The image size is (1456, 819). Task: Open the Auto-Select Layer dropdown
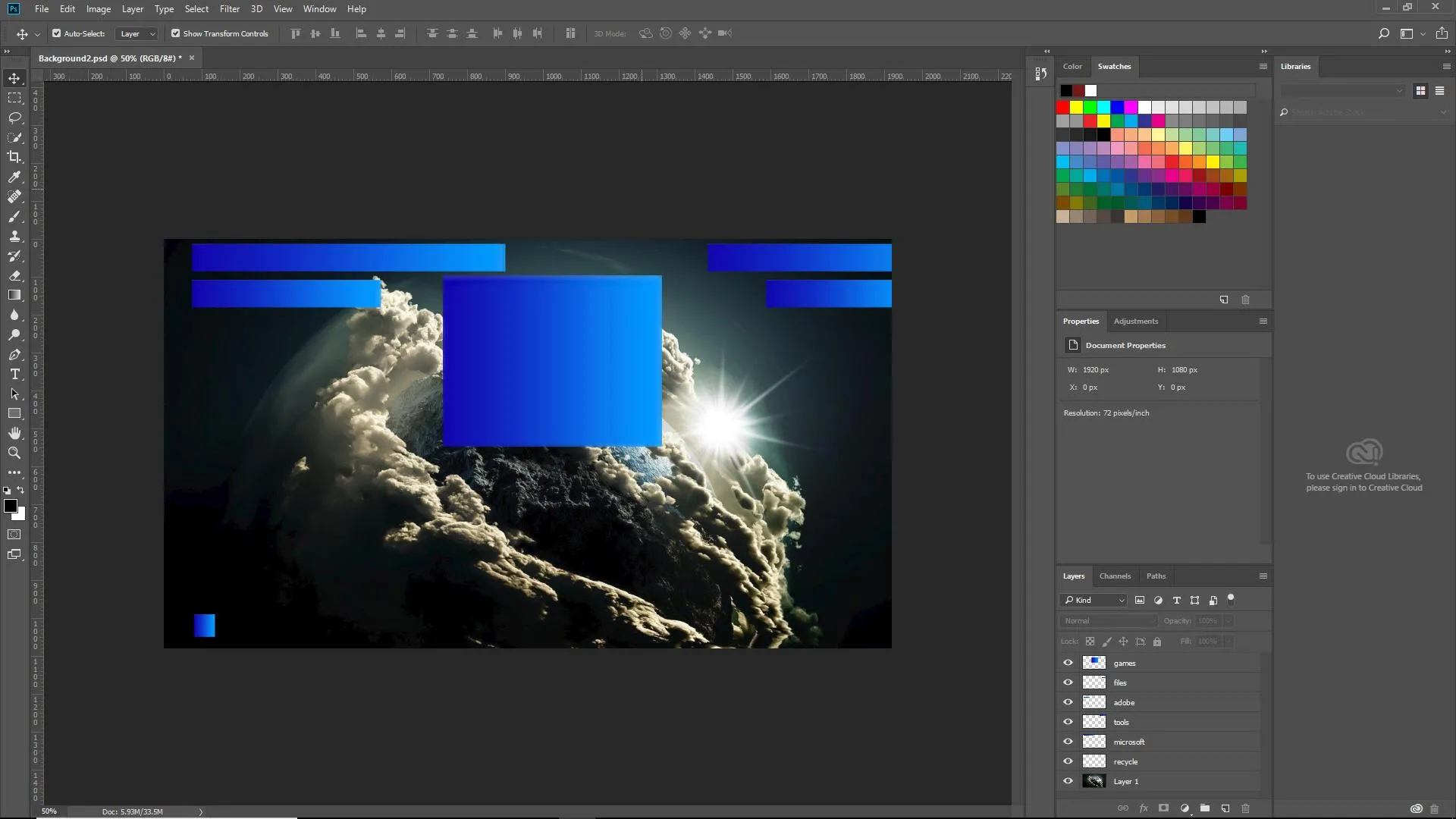[x=137, y=33]
